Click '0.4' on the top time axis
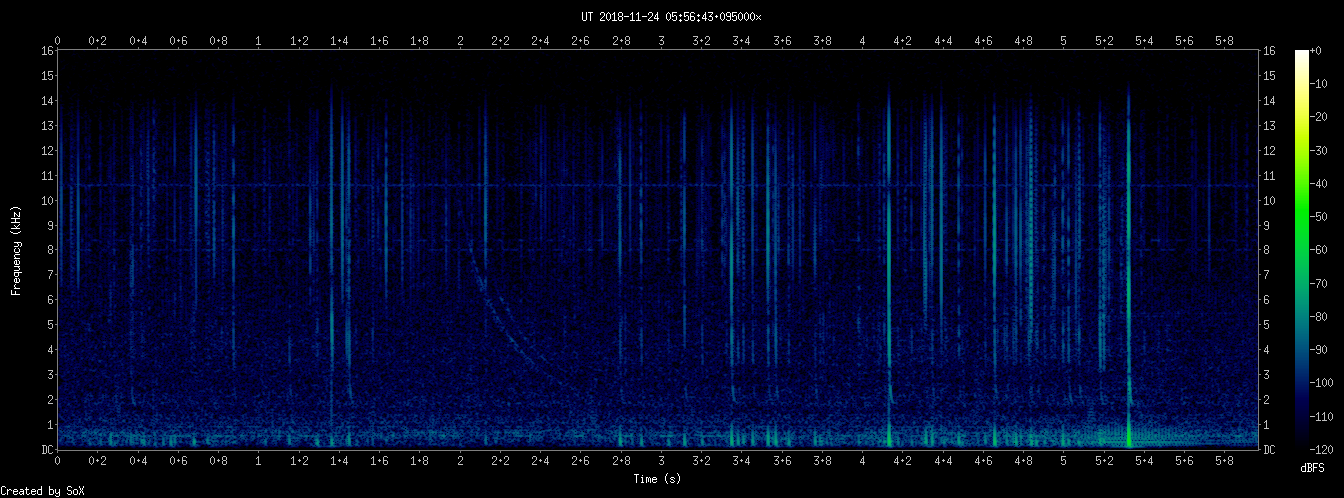 (138, 41)
